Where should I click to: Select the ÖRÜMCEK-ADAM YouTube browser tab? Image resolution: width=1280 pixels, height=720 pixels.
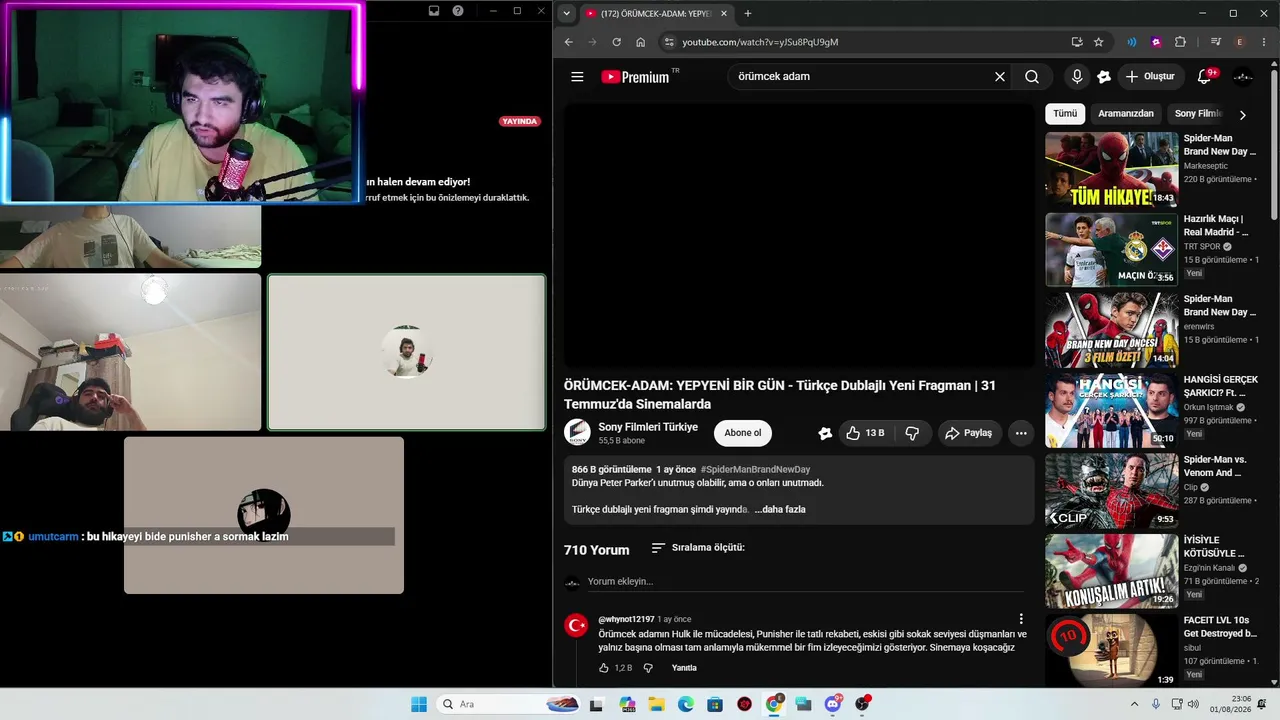[x=656, y=13]
